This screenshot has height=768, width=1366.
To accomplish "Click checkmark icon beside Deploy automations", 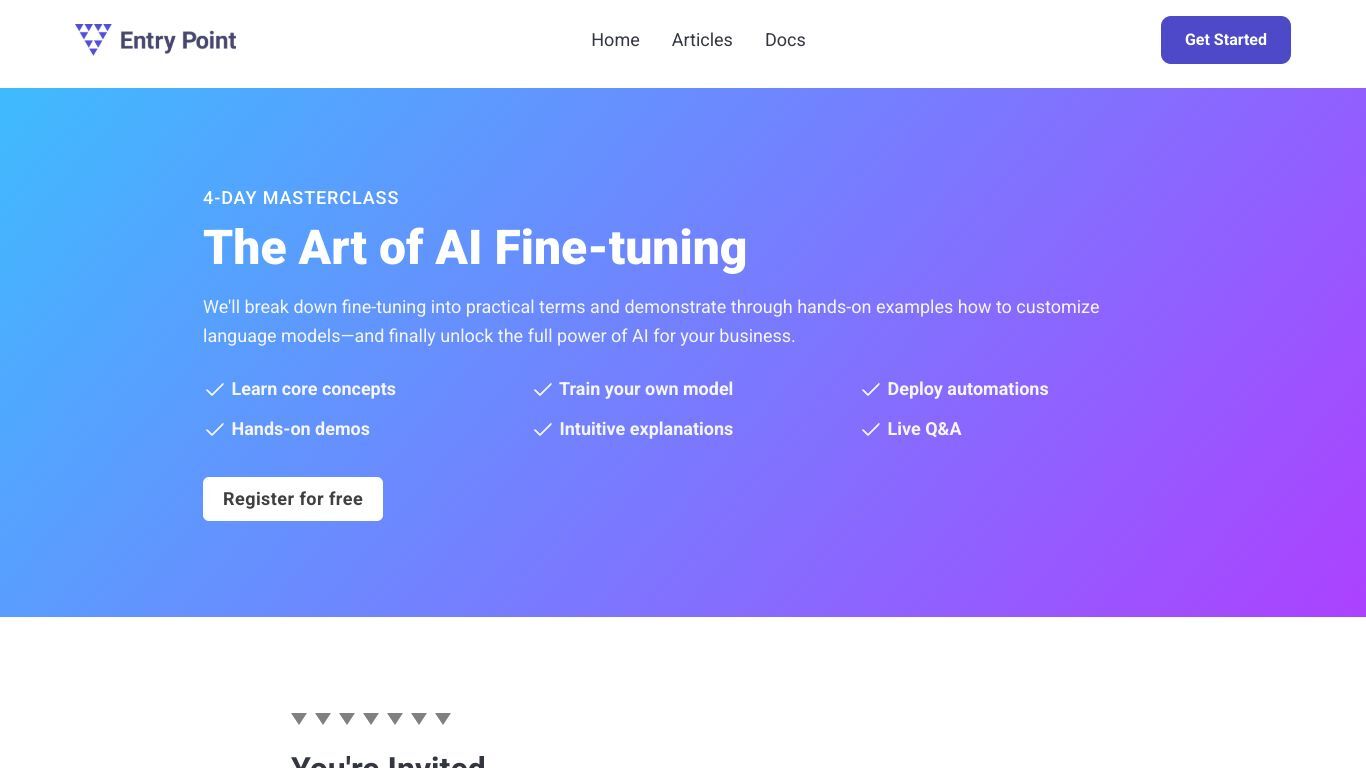I will pyautogui.click(x=870, y=390).
